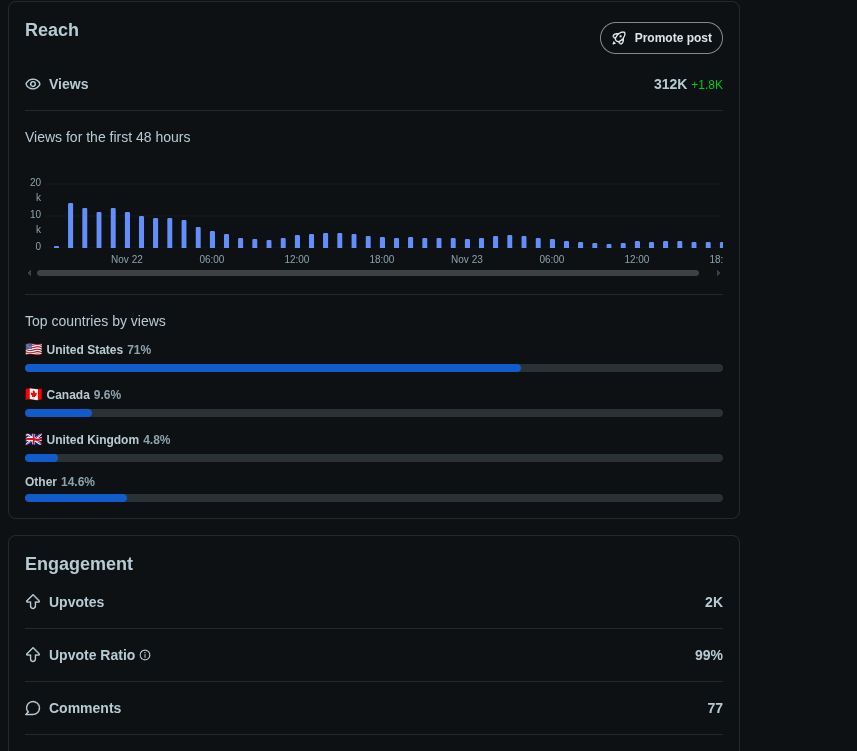
Task: Click the Canada 9.6% progress bar
Action: [x=374, y=413]
